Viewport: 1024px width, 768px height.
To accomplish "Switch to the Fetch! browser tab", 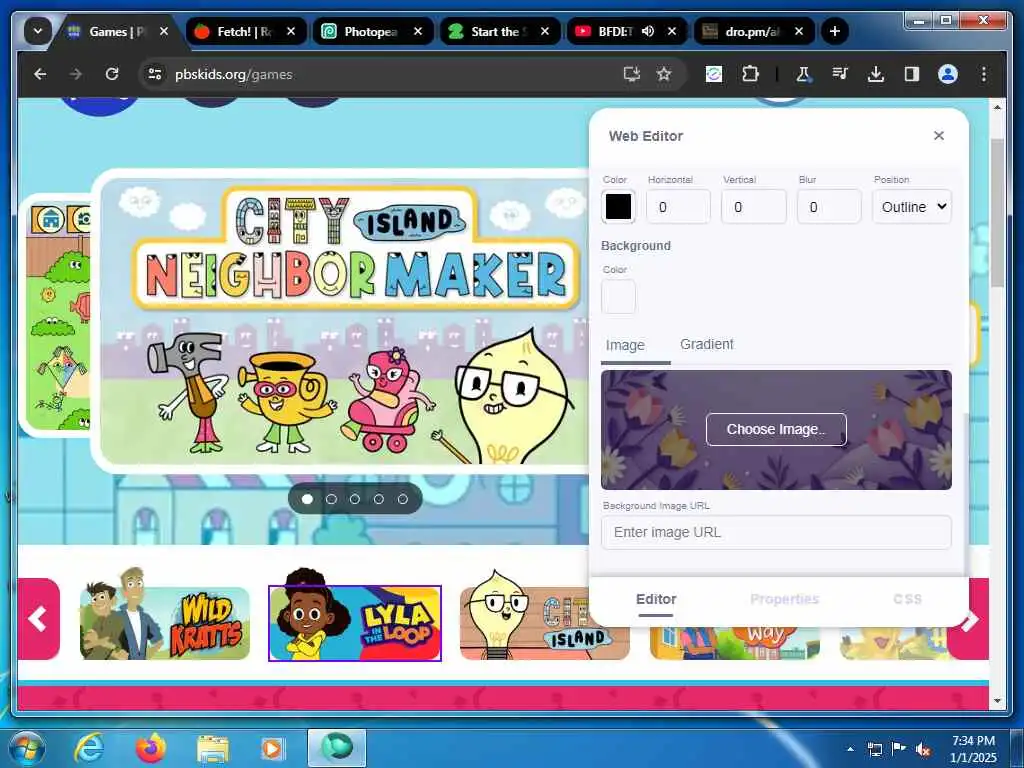I will (x=246, y=31).
